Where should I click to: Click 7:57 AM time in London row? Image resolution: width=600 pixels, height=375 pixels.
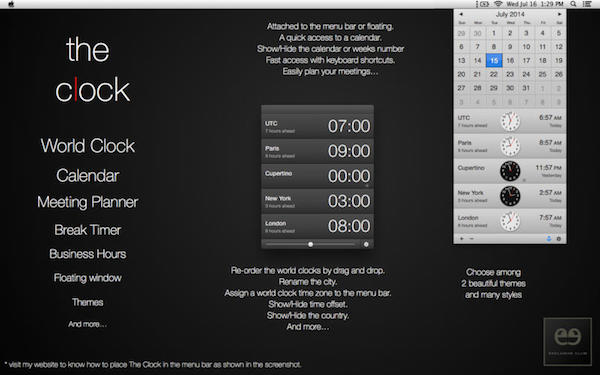click(550, 217)
